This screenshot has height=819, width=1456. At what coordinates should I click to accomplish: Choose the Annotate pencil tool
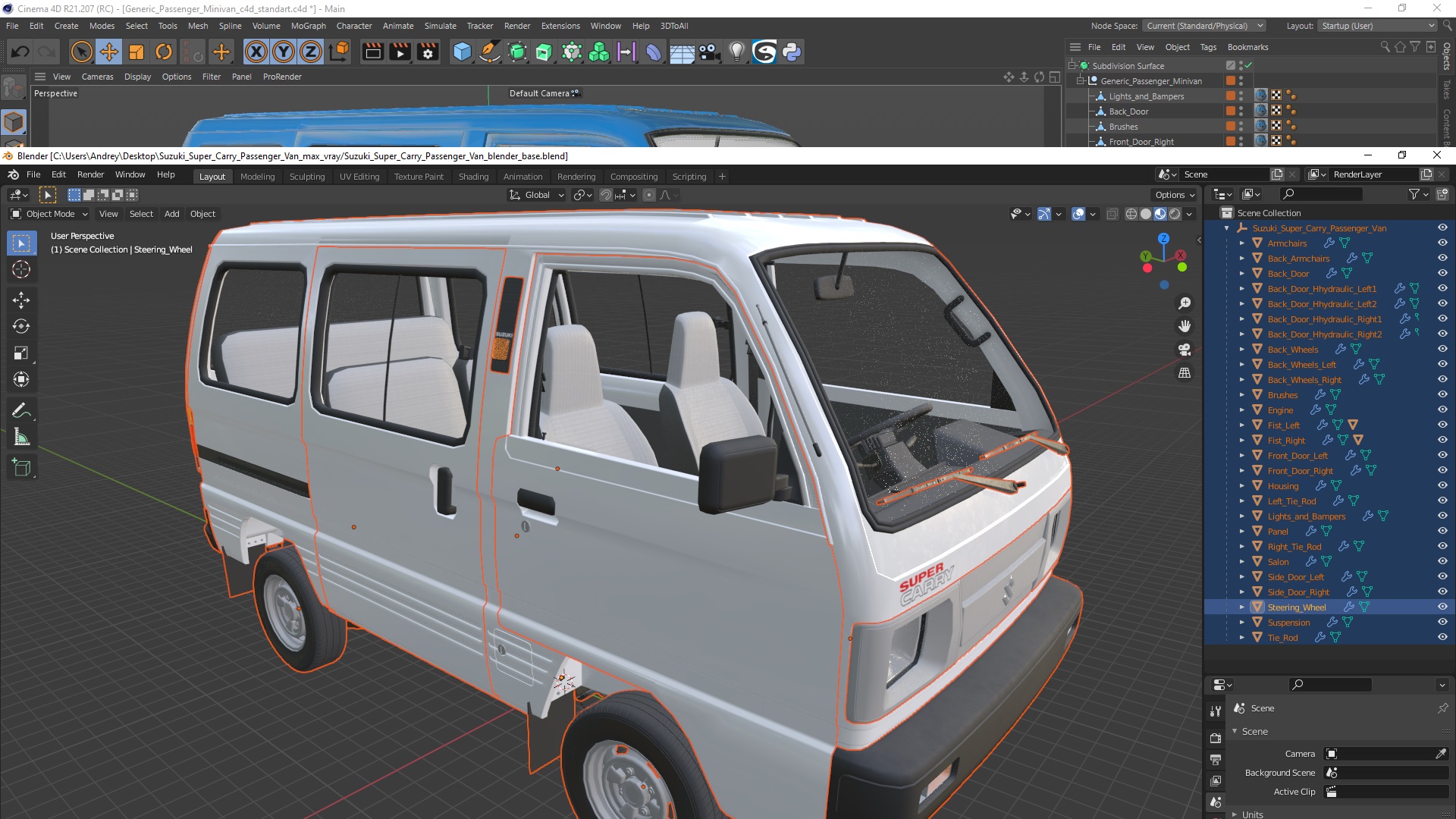point(21,411)
